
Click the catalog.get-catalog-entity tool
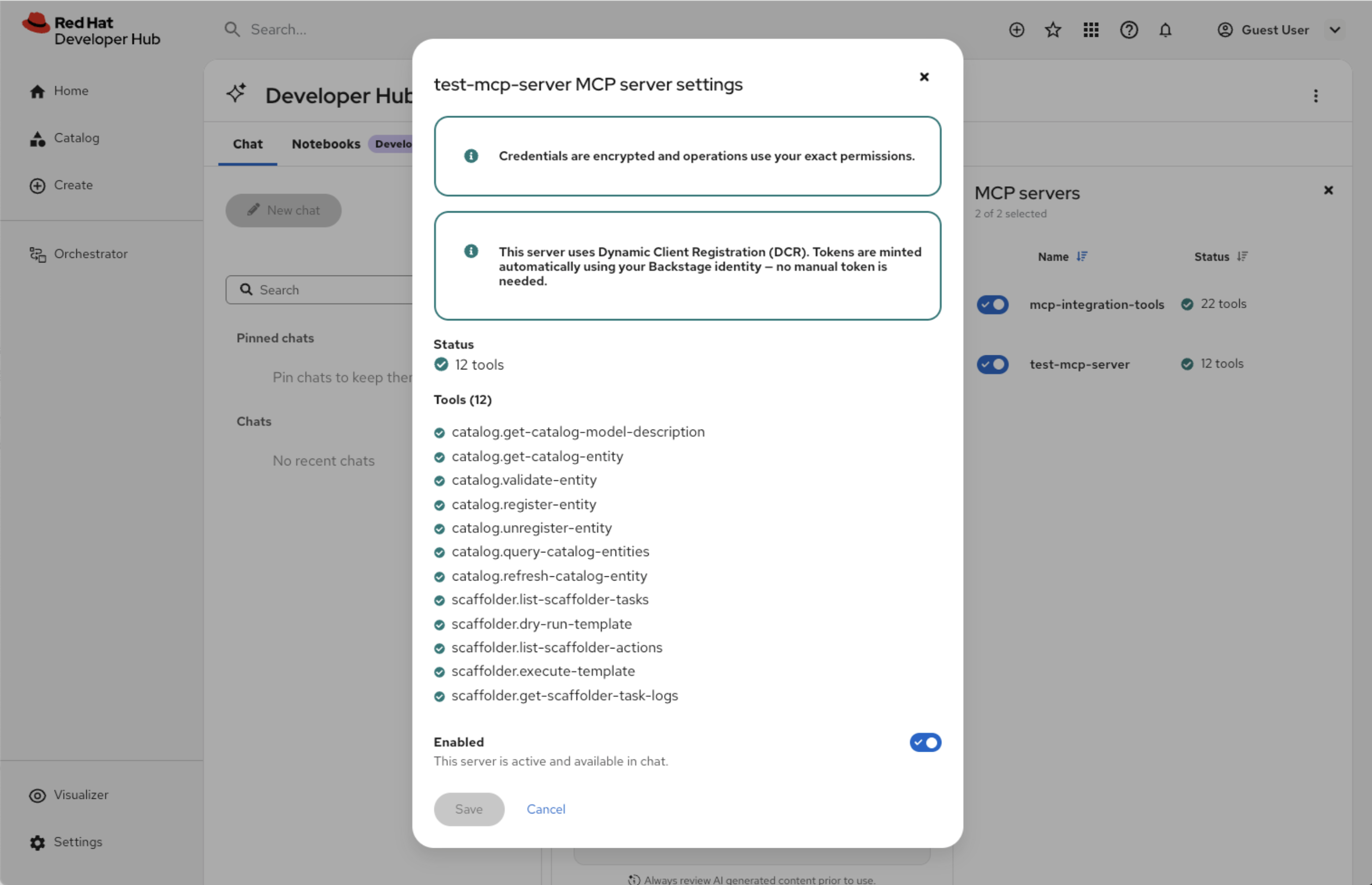538,457
